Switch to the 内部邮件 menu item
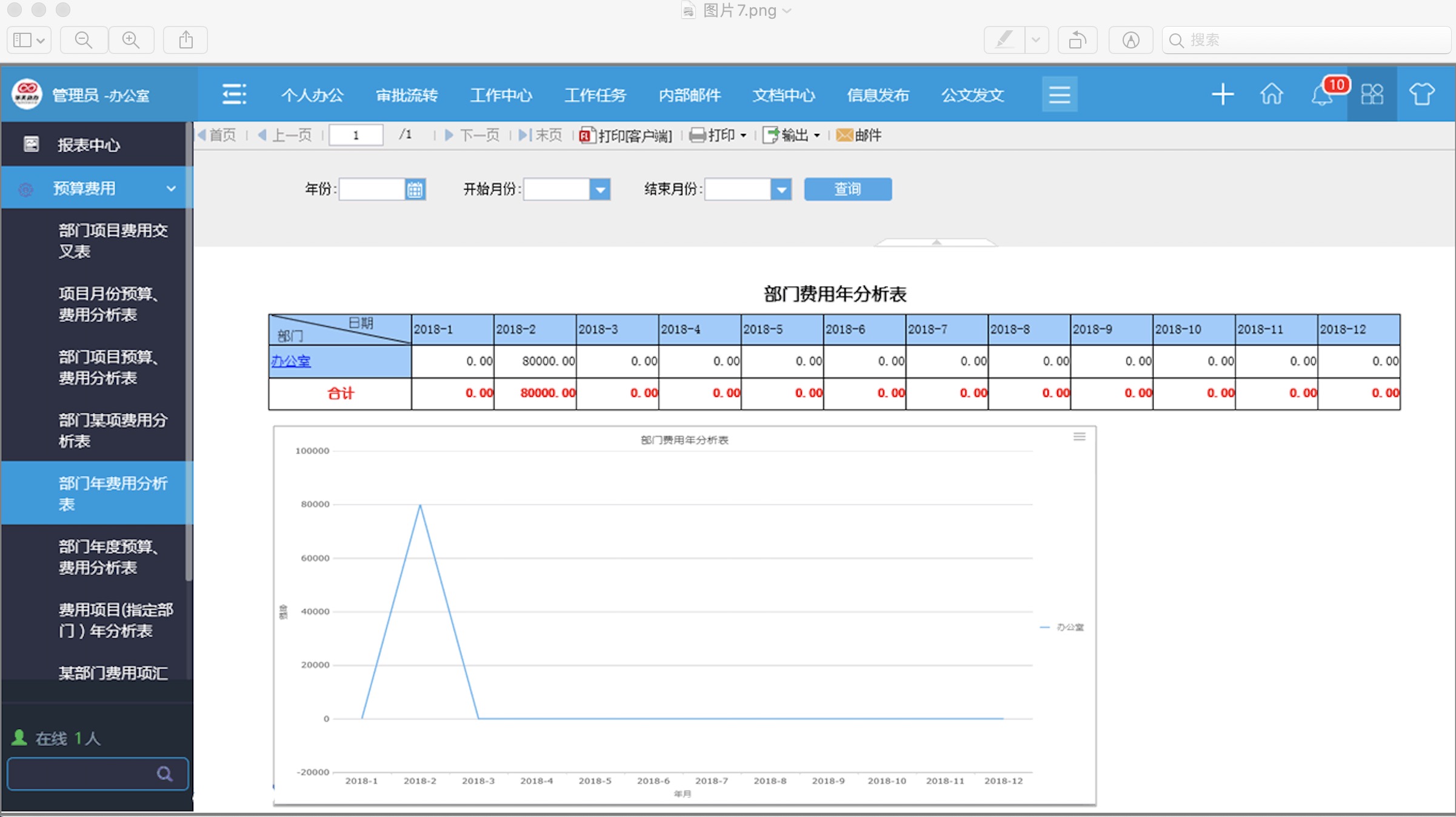 tap(689, 95)
